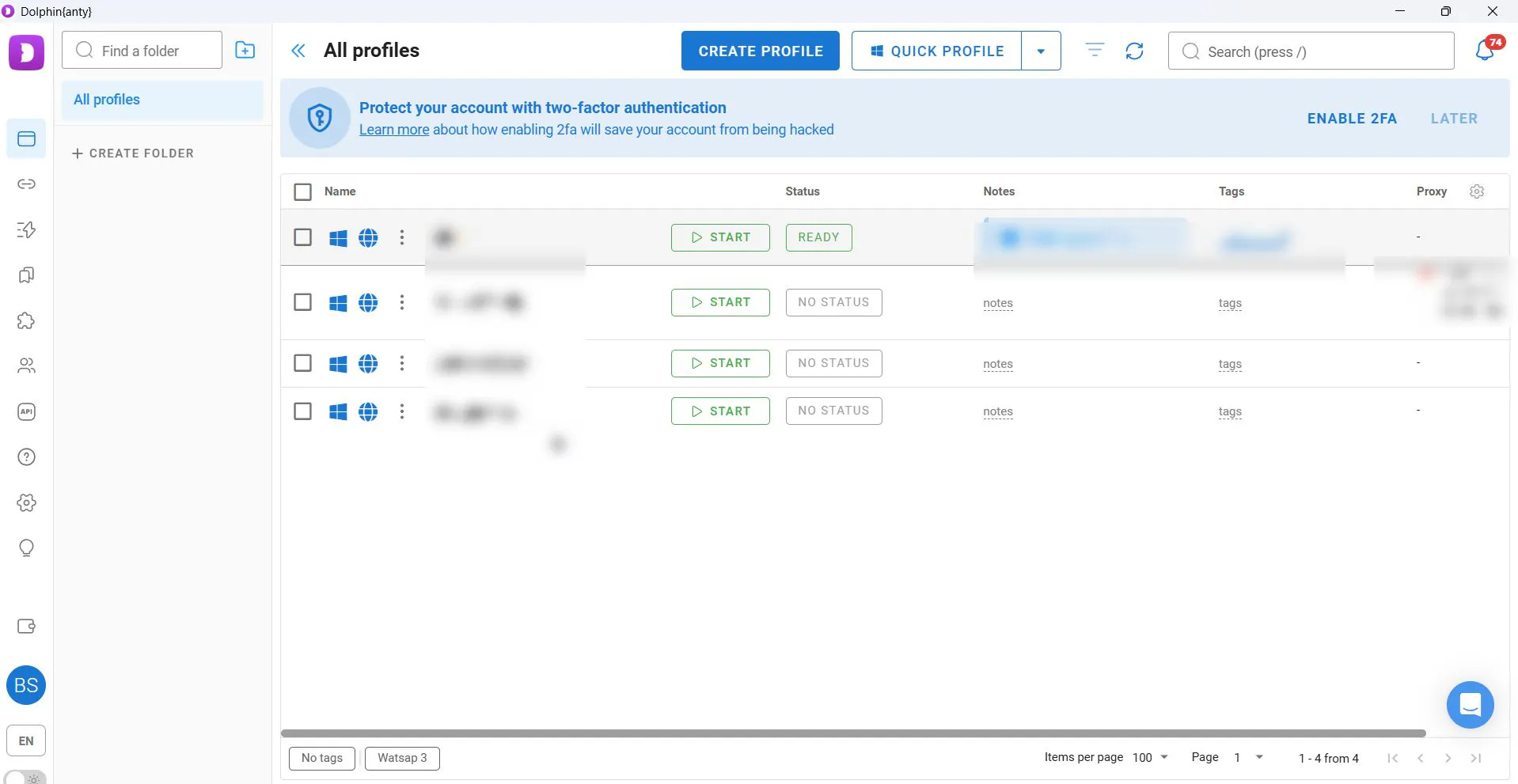
Task: Click the lightbulb ideas icon
Action: (26, 548)
